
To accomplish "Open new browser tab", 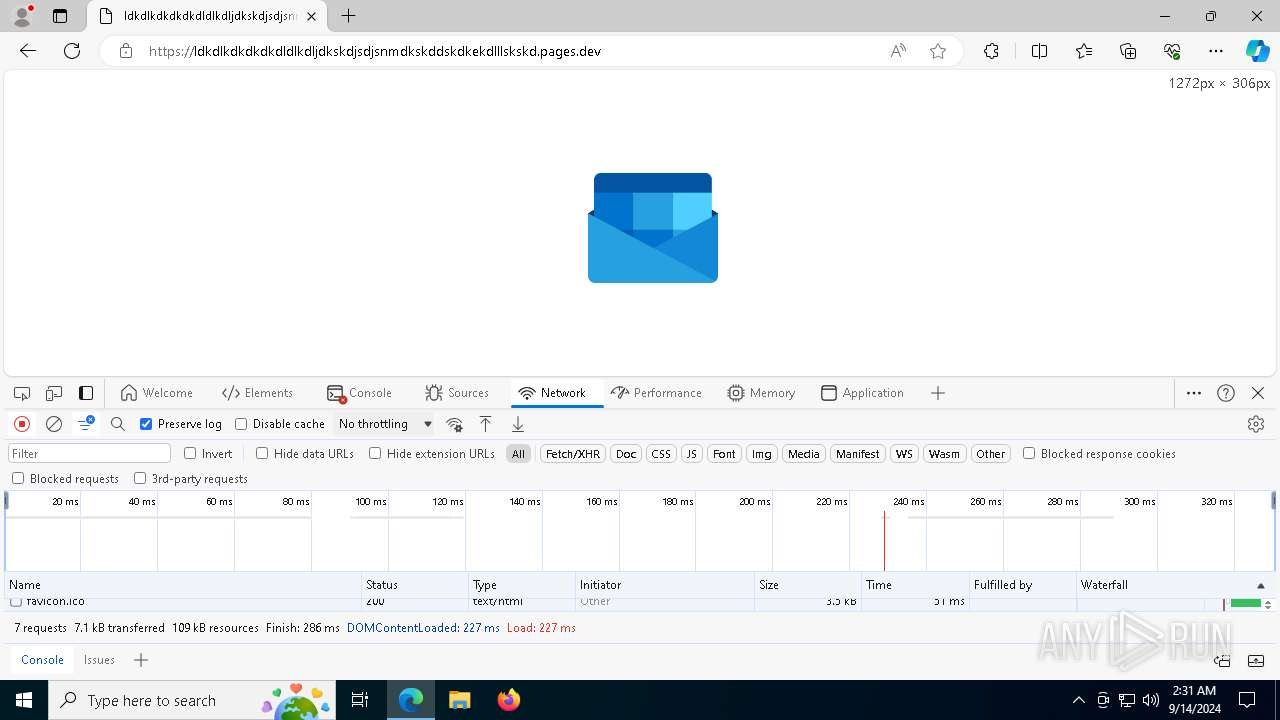I will (348, 16).
